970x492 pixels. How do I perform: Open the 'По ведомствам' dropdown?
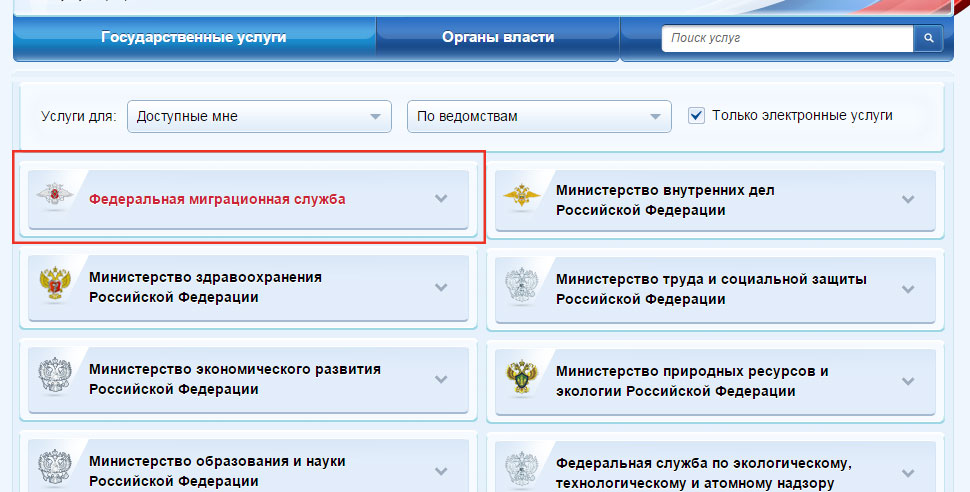click(539, 116)
